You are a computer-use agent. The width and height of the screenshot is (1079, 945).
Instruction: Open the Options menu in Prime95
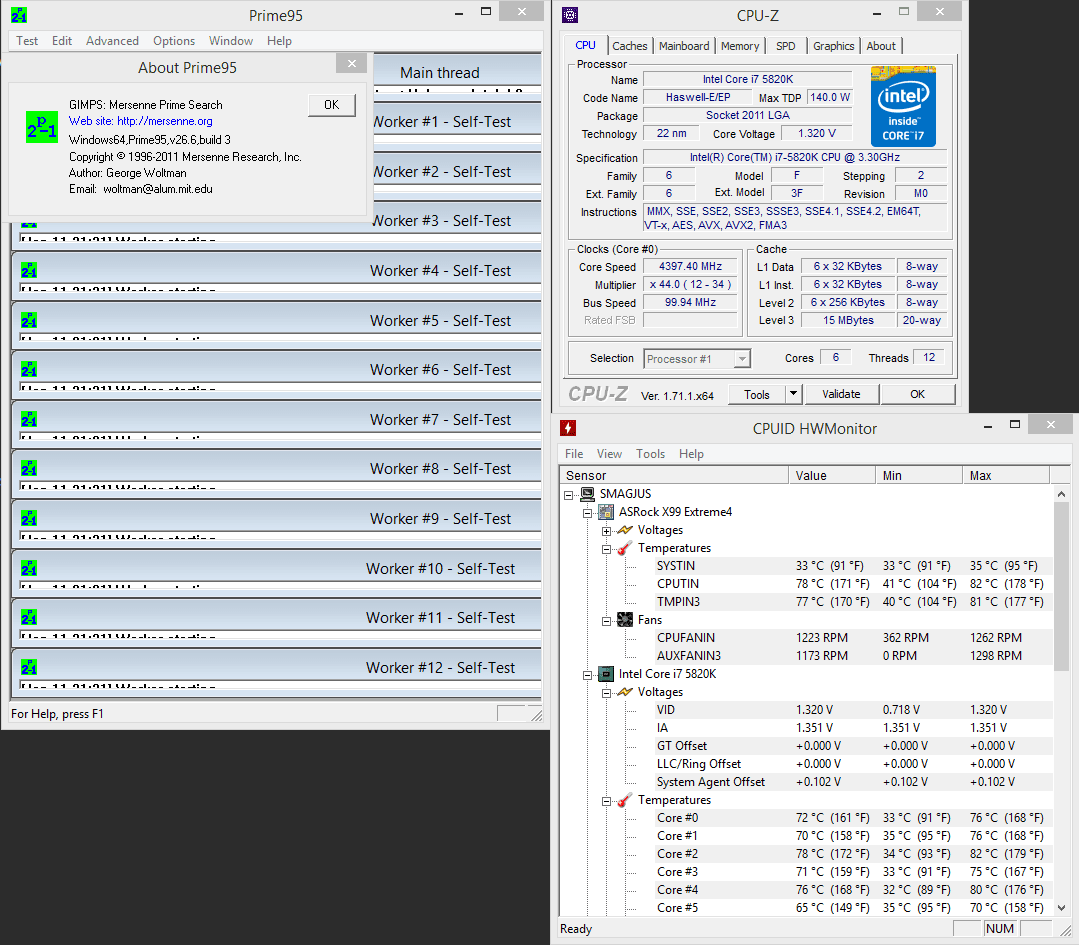[173, 41]
